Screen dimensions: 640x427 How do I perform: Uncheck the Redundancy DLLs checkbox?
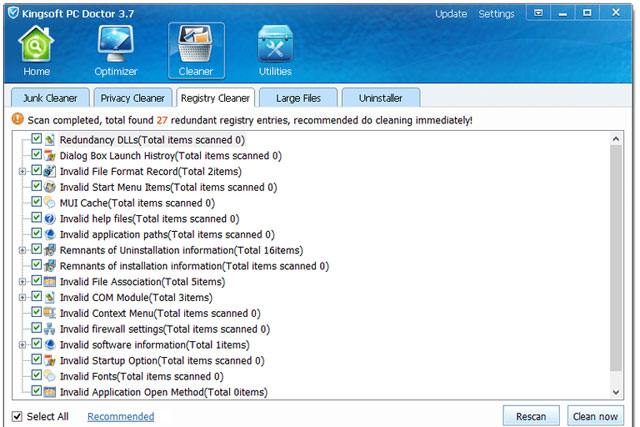[36, 139]
